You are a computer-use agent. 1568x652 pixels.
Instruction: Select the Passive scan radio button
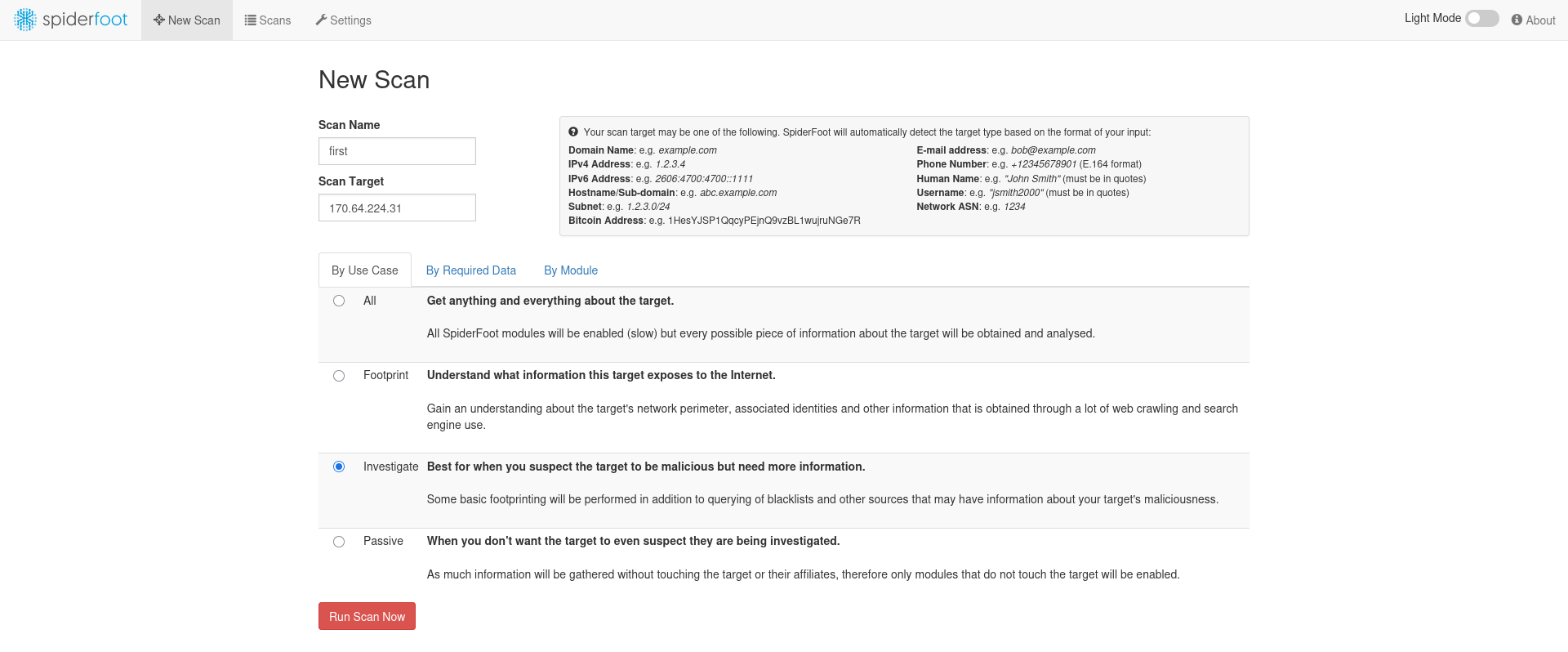pos(339,542)
